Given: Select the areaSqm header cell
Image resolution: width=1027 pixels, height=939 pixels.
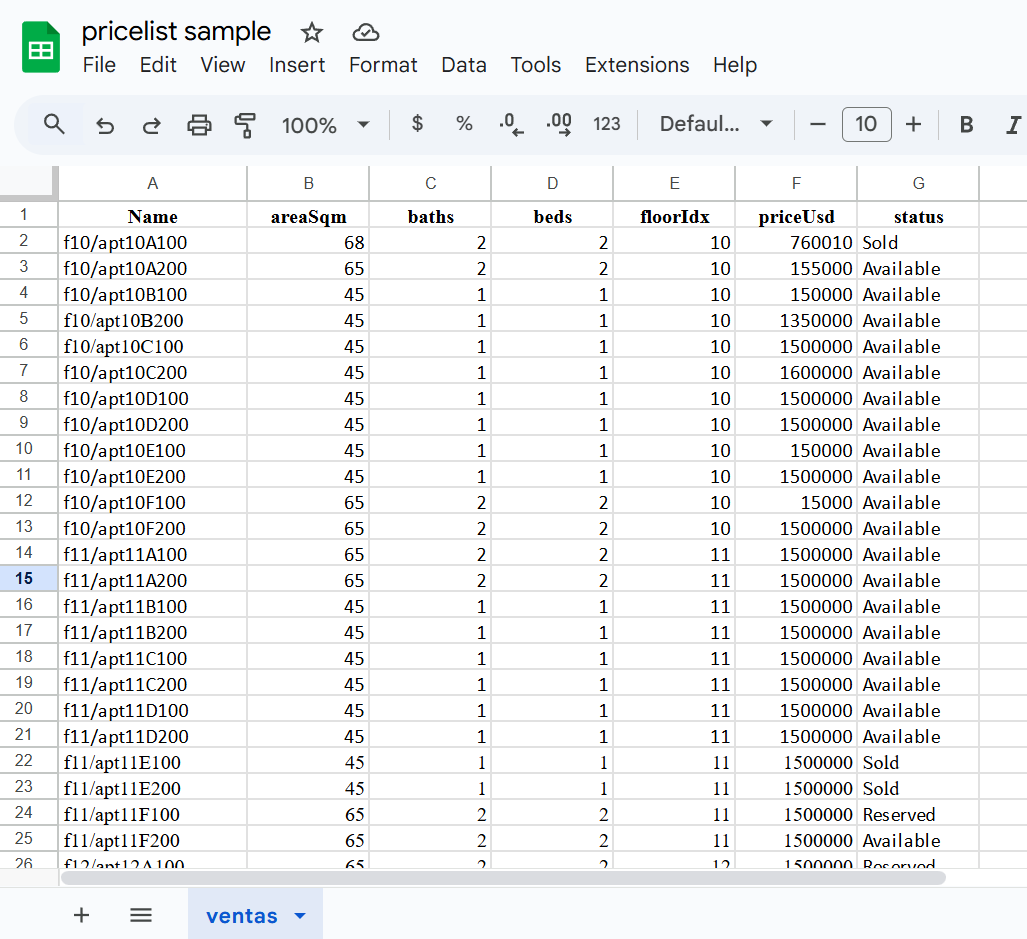Looking at the screenshot, I should pos(308,216).
